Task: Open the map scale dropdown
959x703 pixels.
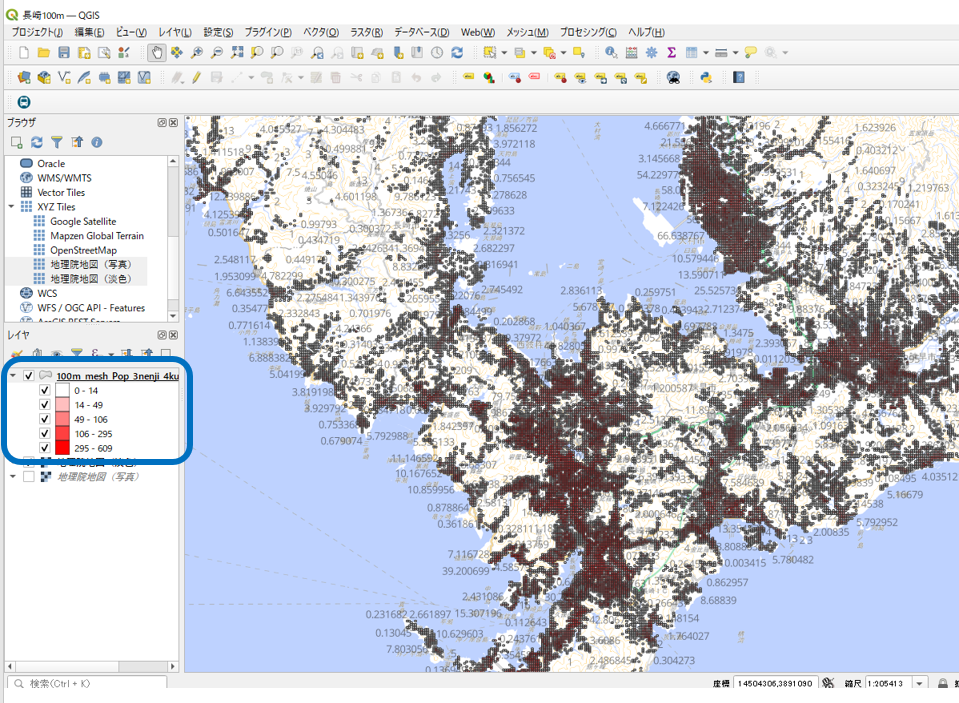Action: pyautogui.click(x=919, y=683)
